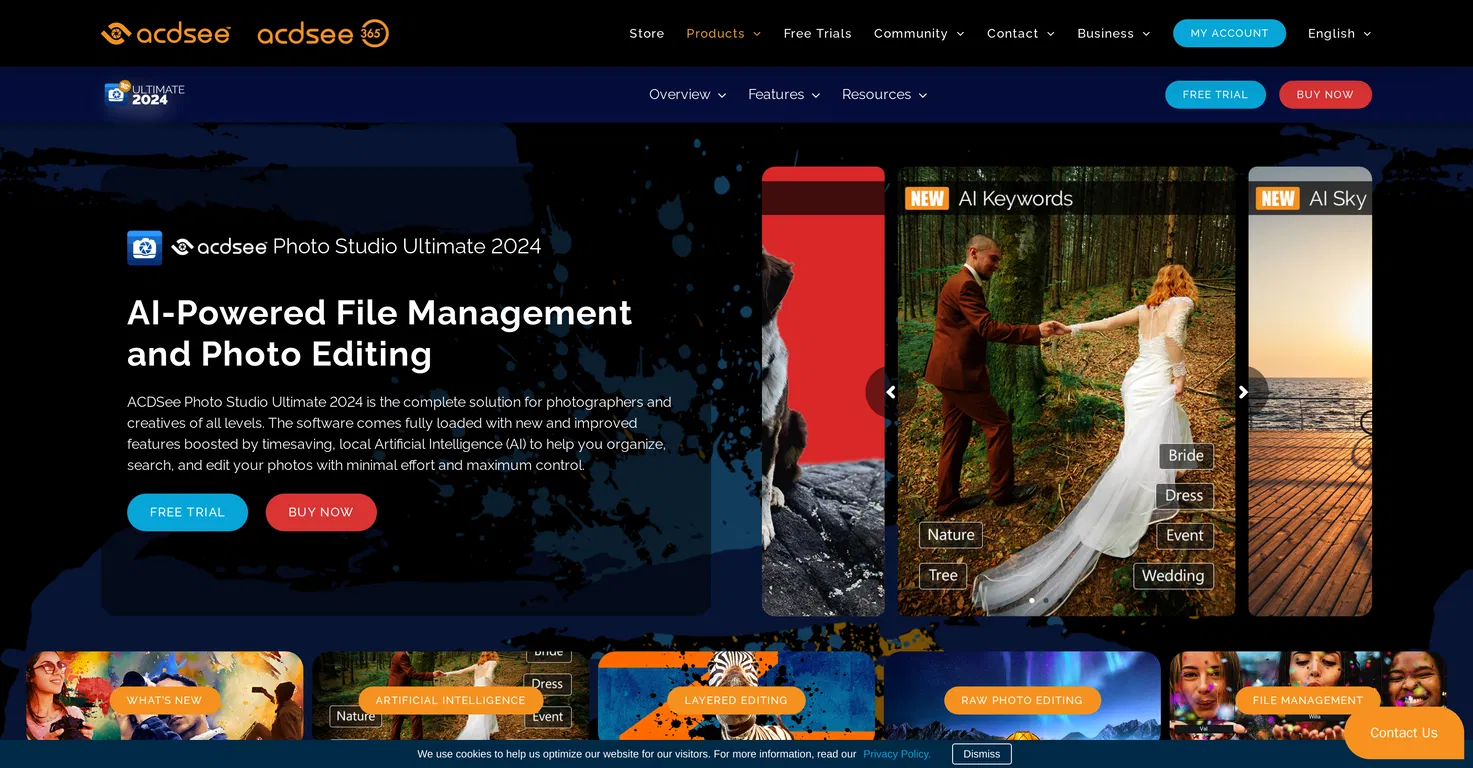This screenshot has width=1473, height=768.
Task: Click the AI Sky slide on right
Action: coord(1310,391)
